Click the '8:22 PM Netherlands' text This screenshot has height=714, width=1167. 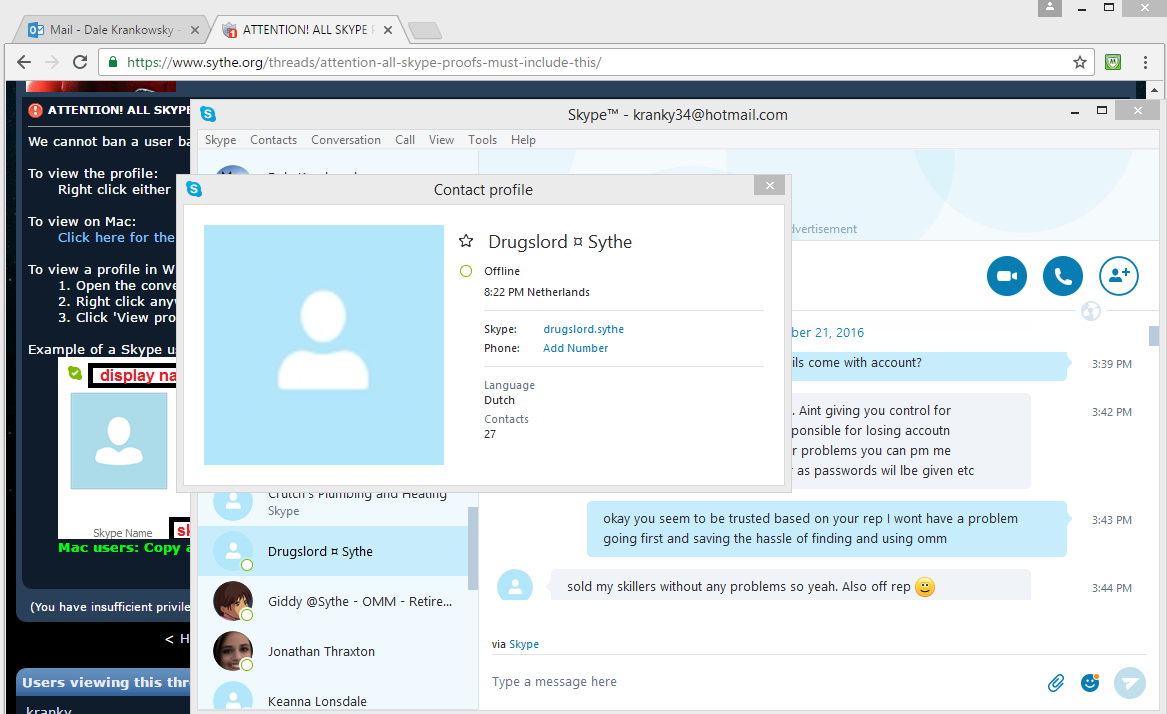(x=537, y=292)
